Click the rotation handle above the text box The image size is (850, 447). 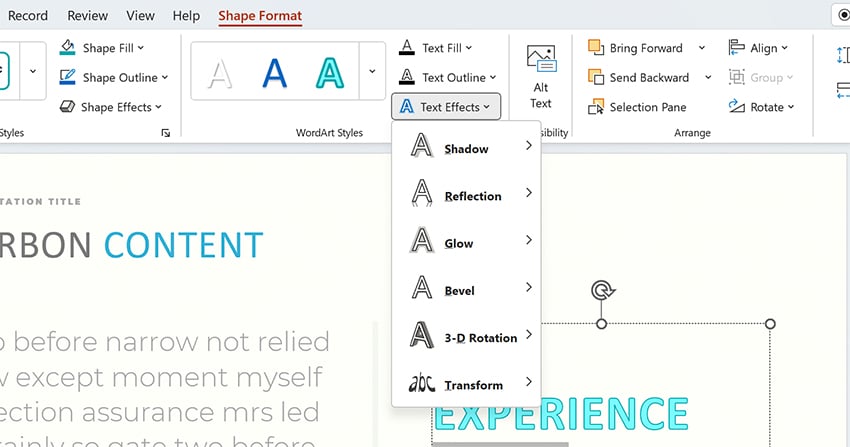[x=601, y=290]
